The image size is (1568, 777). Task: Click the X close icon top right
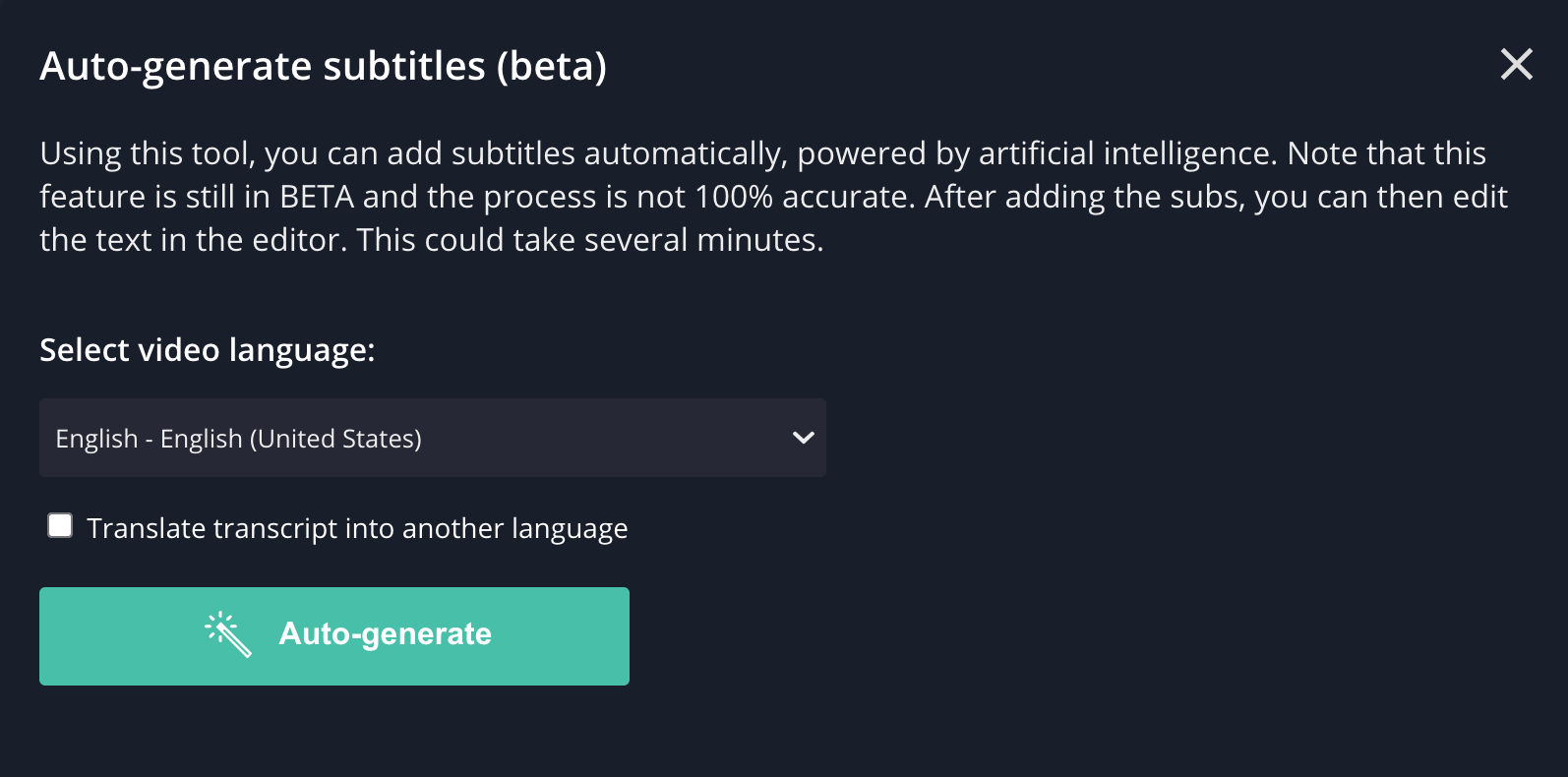coord(1516,64)
